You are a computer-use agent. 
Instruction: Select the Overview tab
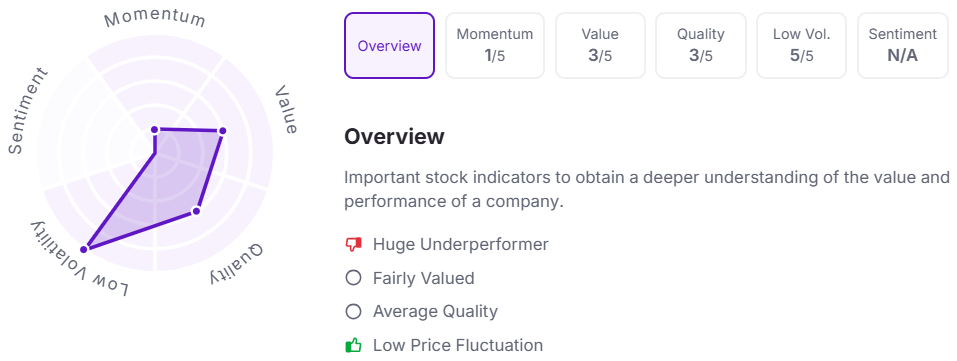click(x=389, y=46)
